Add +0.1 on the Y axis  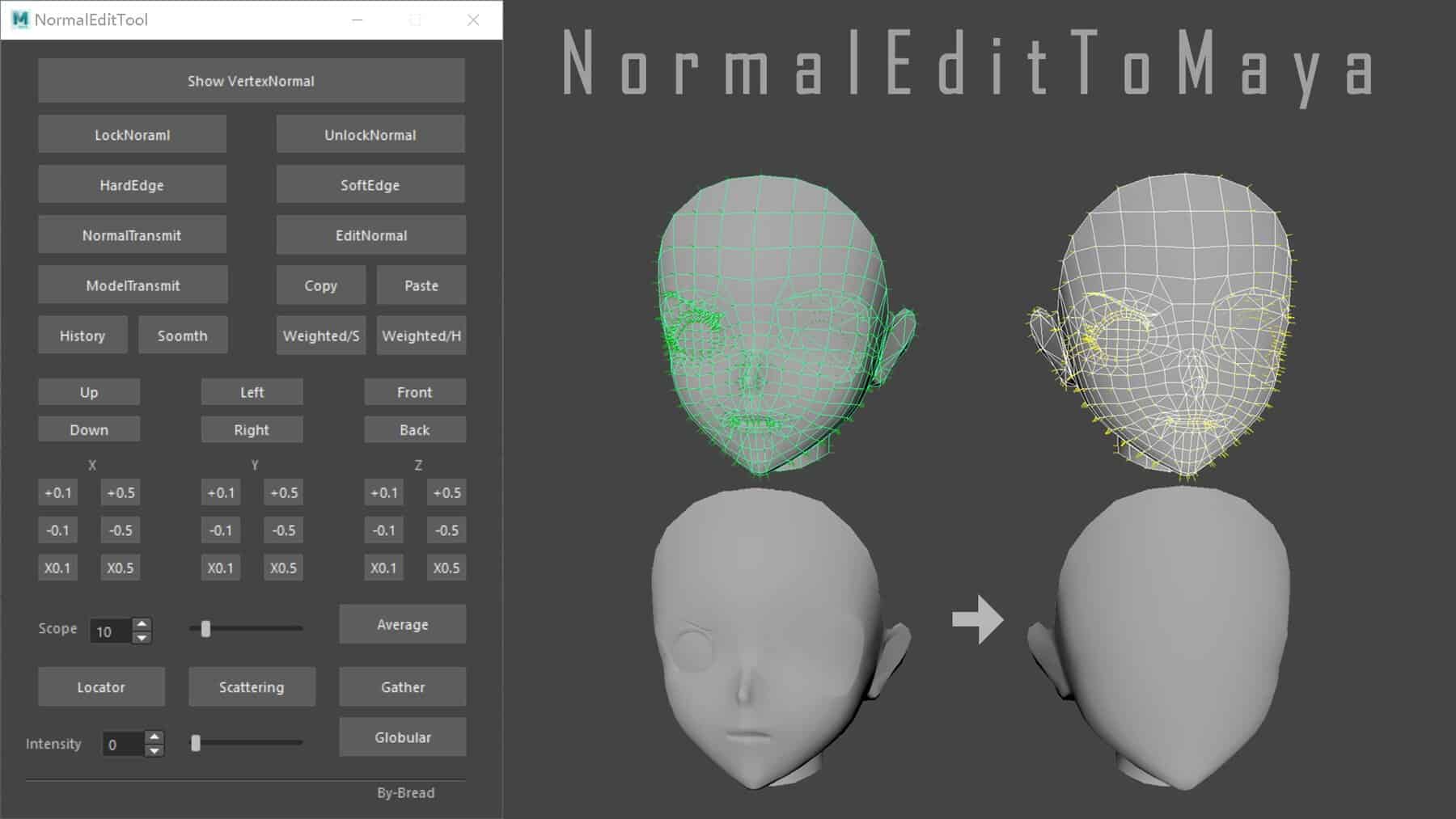[221, 492]
